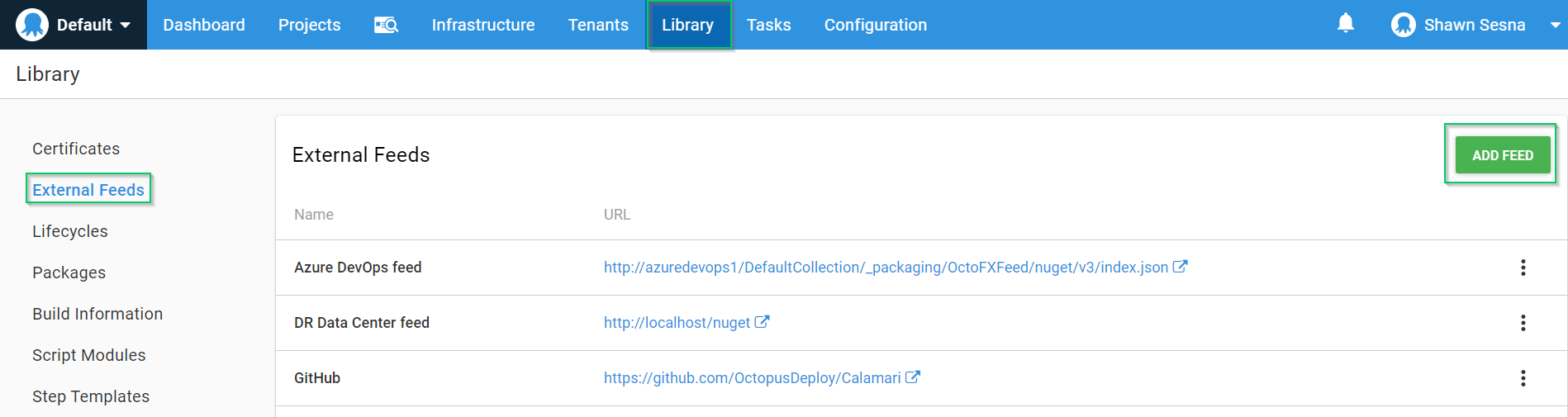Screen dimensions: 1568x417
Task: Open the notifications bell icon
Action: click(x=1346, y=23)
